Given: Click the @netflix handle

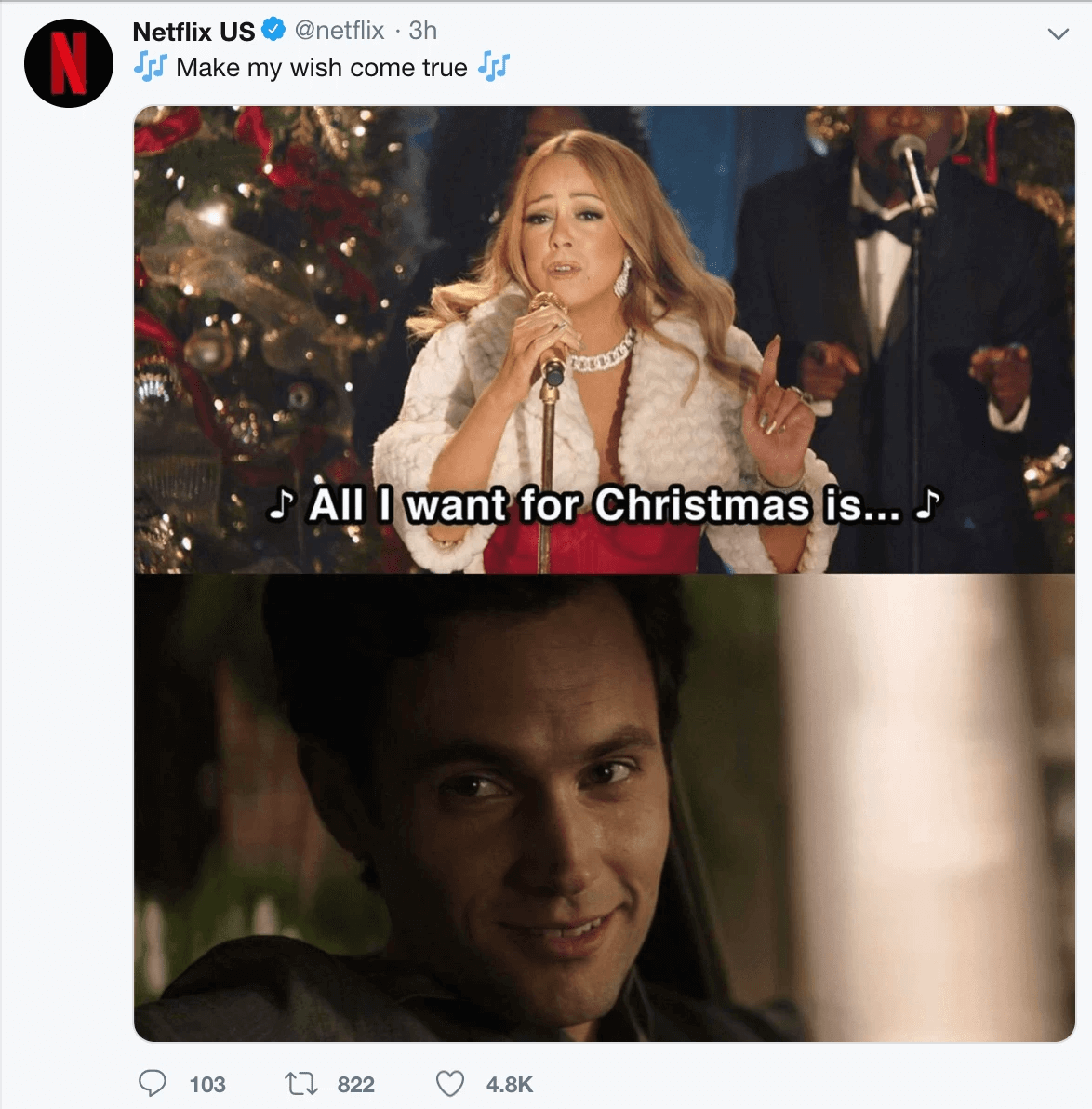Looking at the screenshot, I should (x=339, y=31).
